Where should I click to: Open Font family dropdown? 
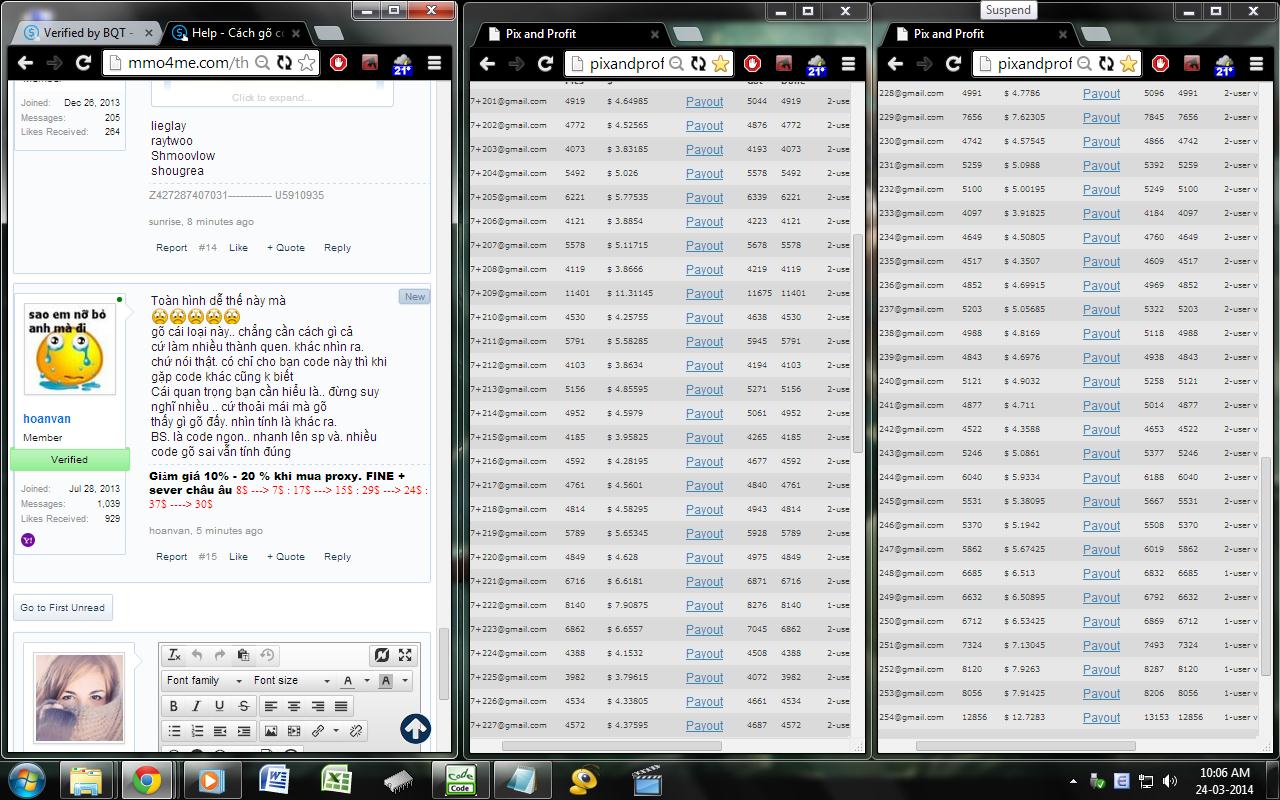[x=204, y=681]
